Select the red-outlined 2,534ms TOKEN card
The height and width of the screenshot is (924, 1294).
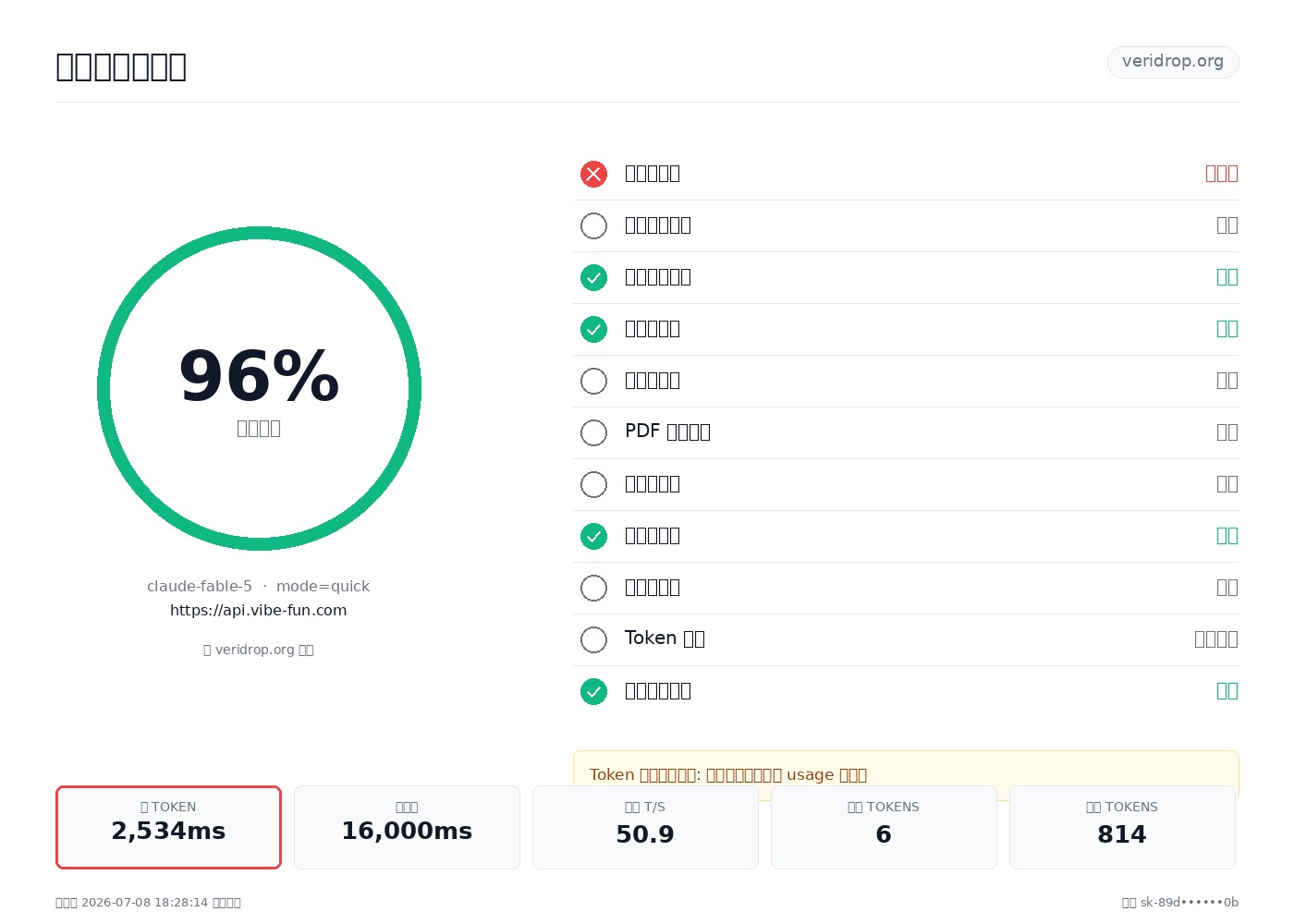pyautogui.click(x=168, y=827)
